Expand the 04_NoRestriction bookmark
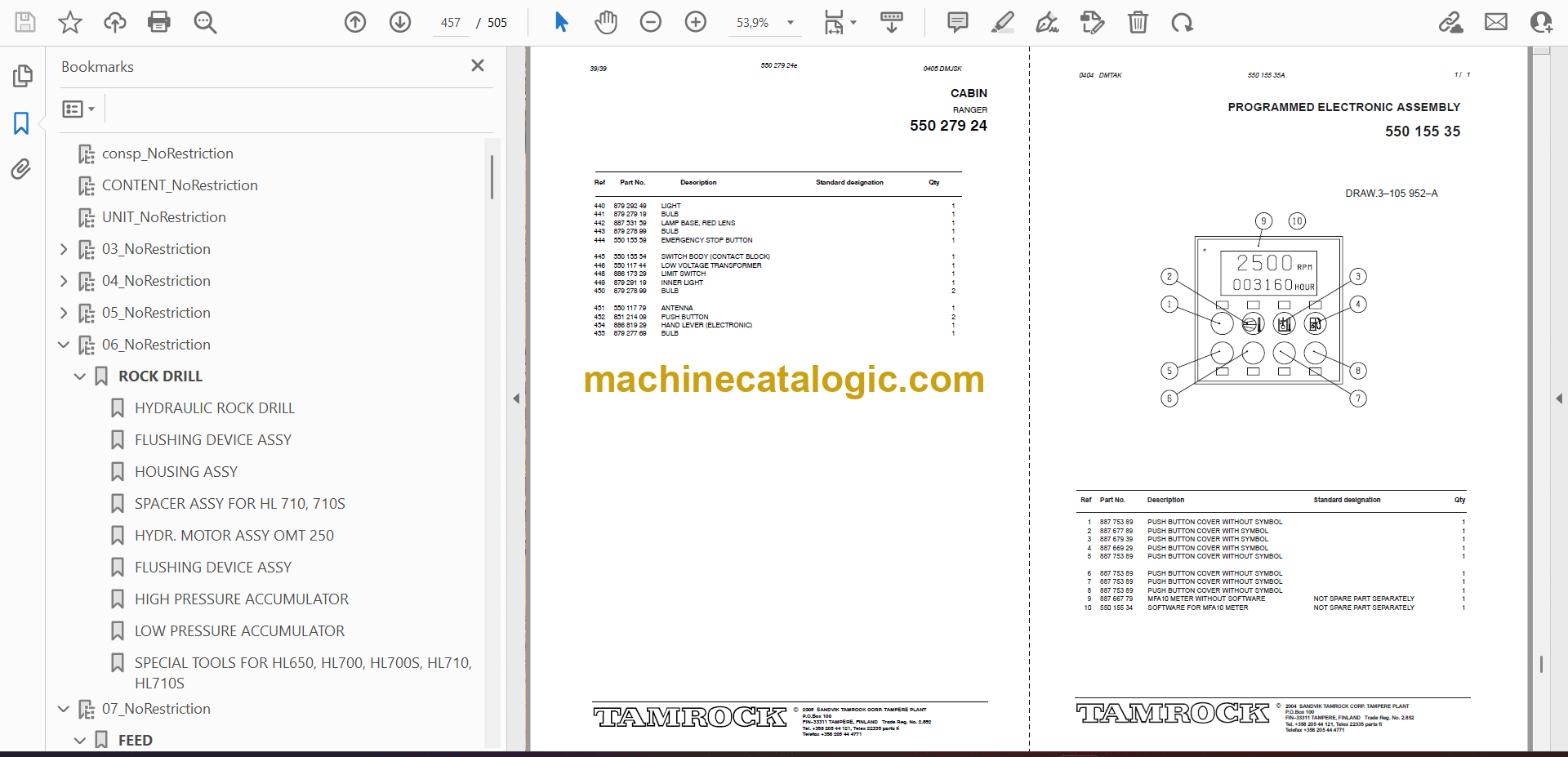1568x757 pixels. [x=64, y=281]
